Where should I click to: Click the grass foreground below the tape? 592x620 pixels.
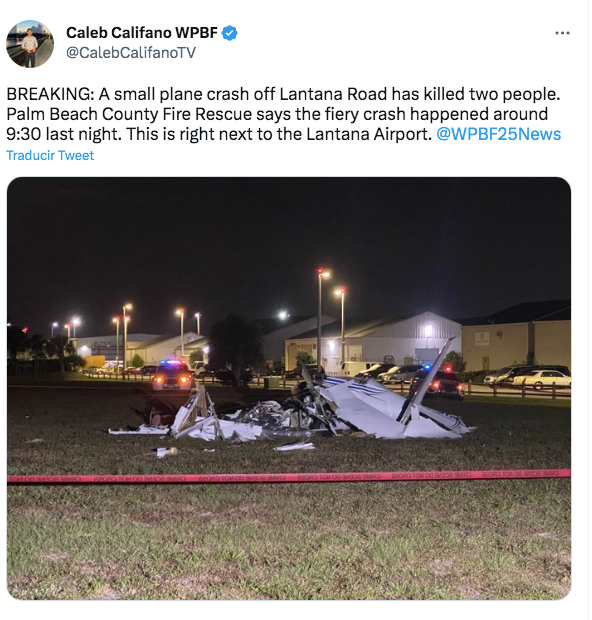click(x=289, y=542)
